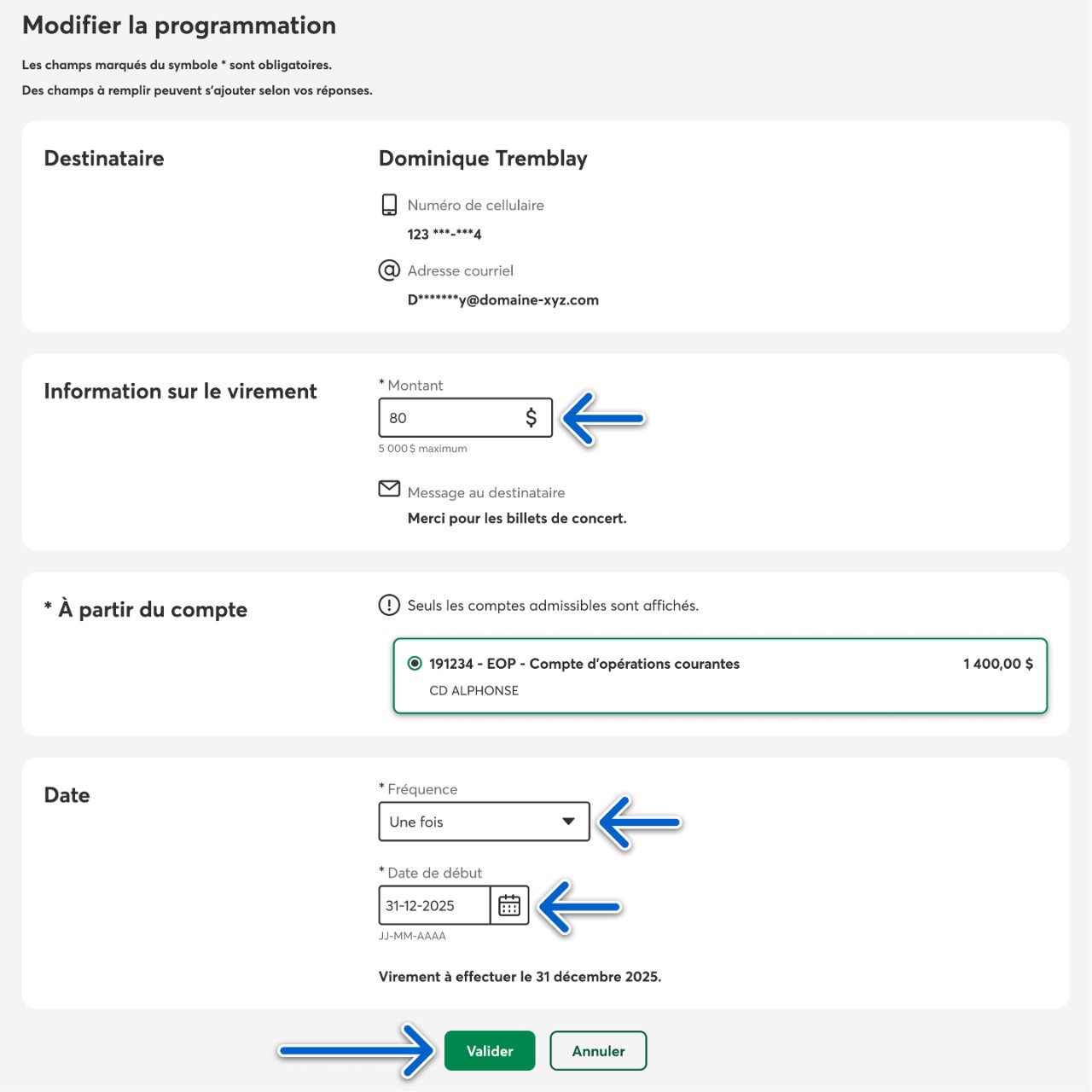Click the Virement à effectuer confirmation text
Image resolution: width=1092 pixels, height=1092 pixels.
pyautogui.click(x=520, y=977)
